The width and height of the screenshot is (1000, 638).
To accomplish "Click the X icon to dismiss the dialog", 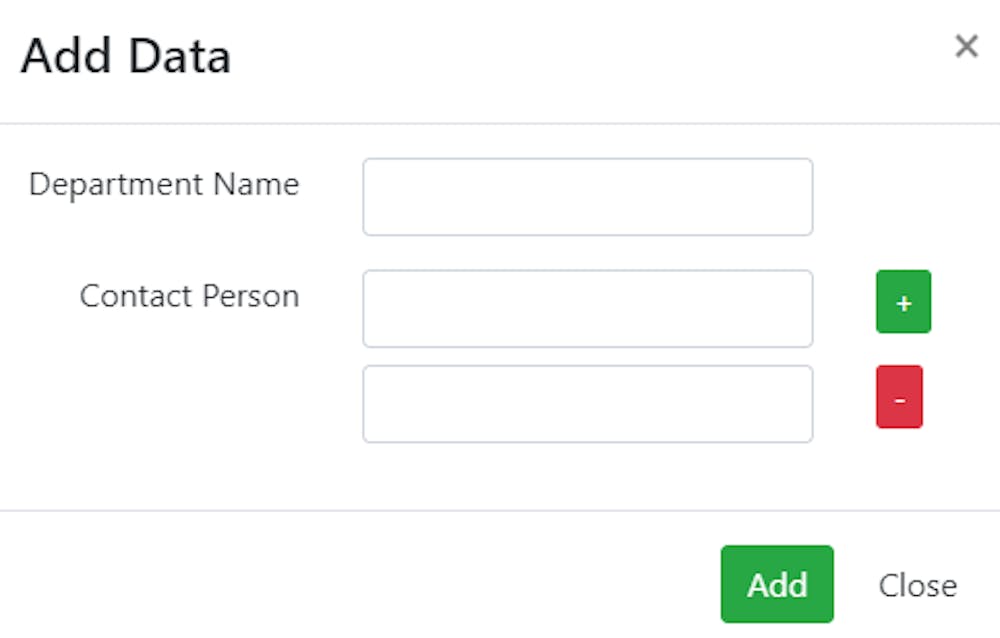I will [966, 46].
